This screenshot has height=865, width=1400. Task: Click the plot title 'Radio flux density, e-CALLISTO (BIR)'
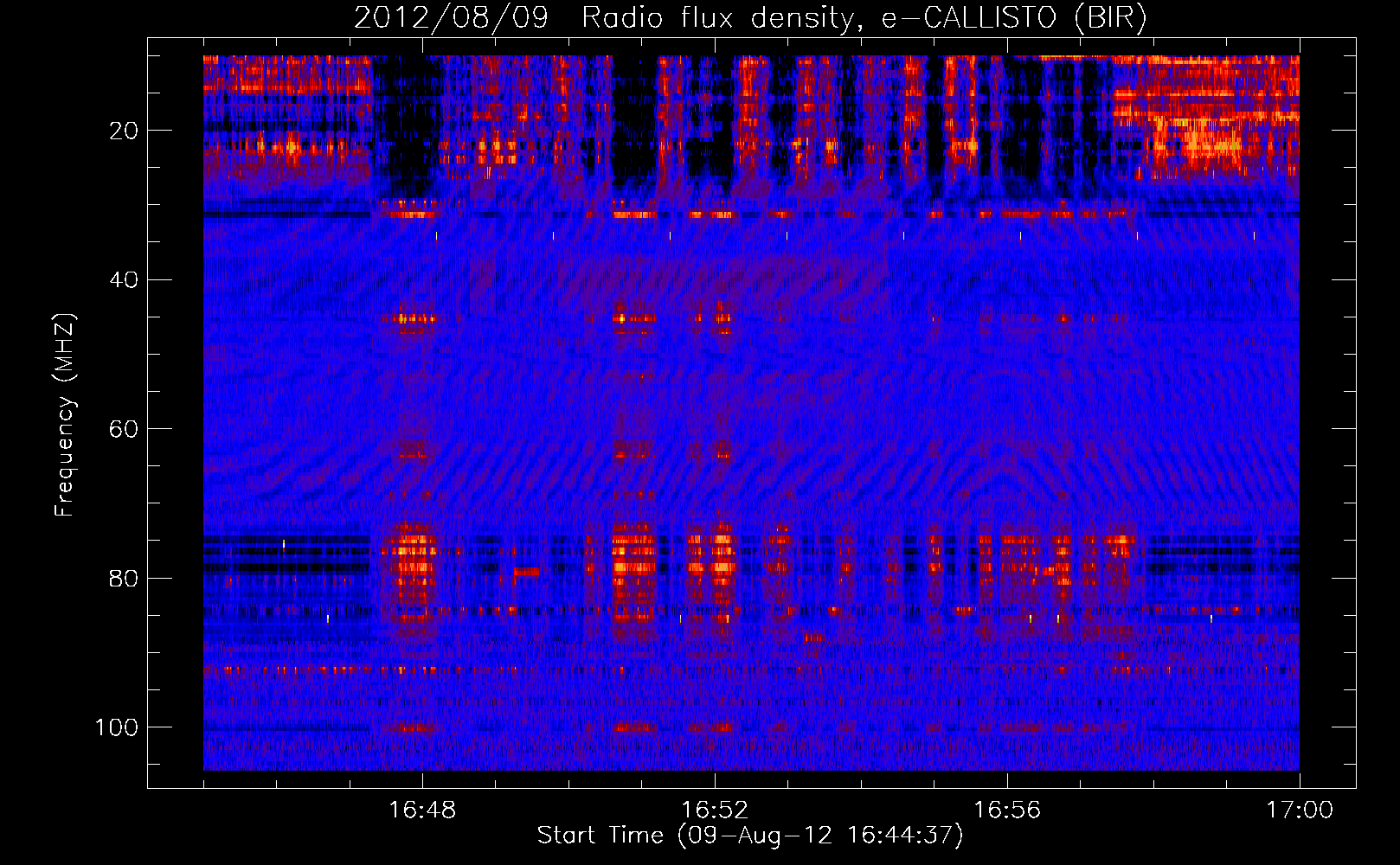(x=864, y=17)
